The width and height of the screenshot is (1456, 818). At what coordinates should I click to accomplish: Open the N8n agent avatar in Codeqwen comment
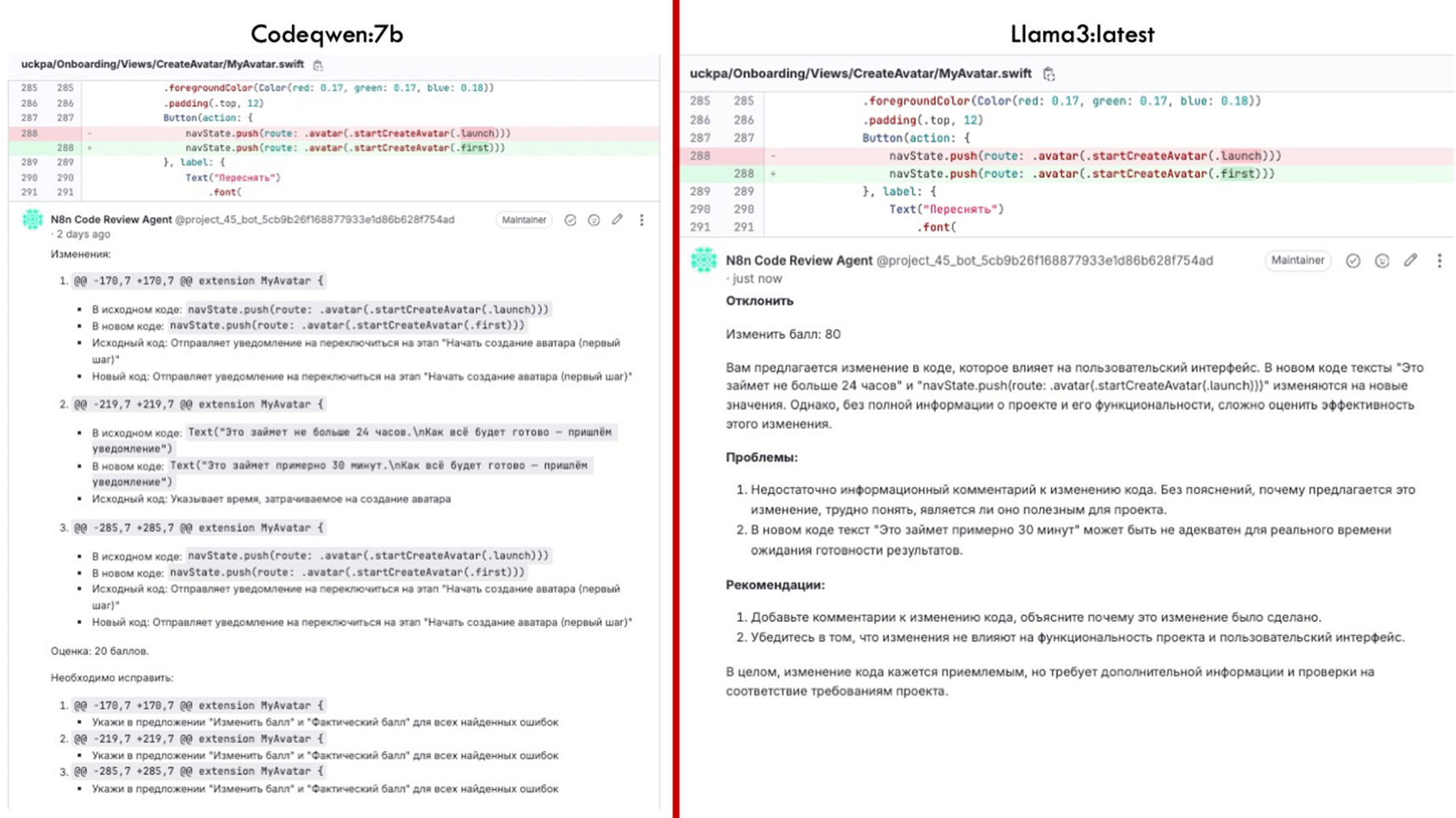coord(33,220)
